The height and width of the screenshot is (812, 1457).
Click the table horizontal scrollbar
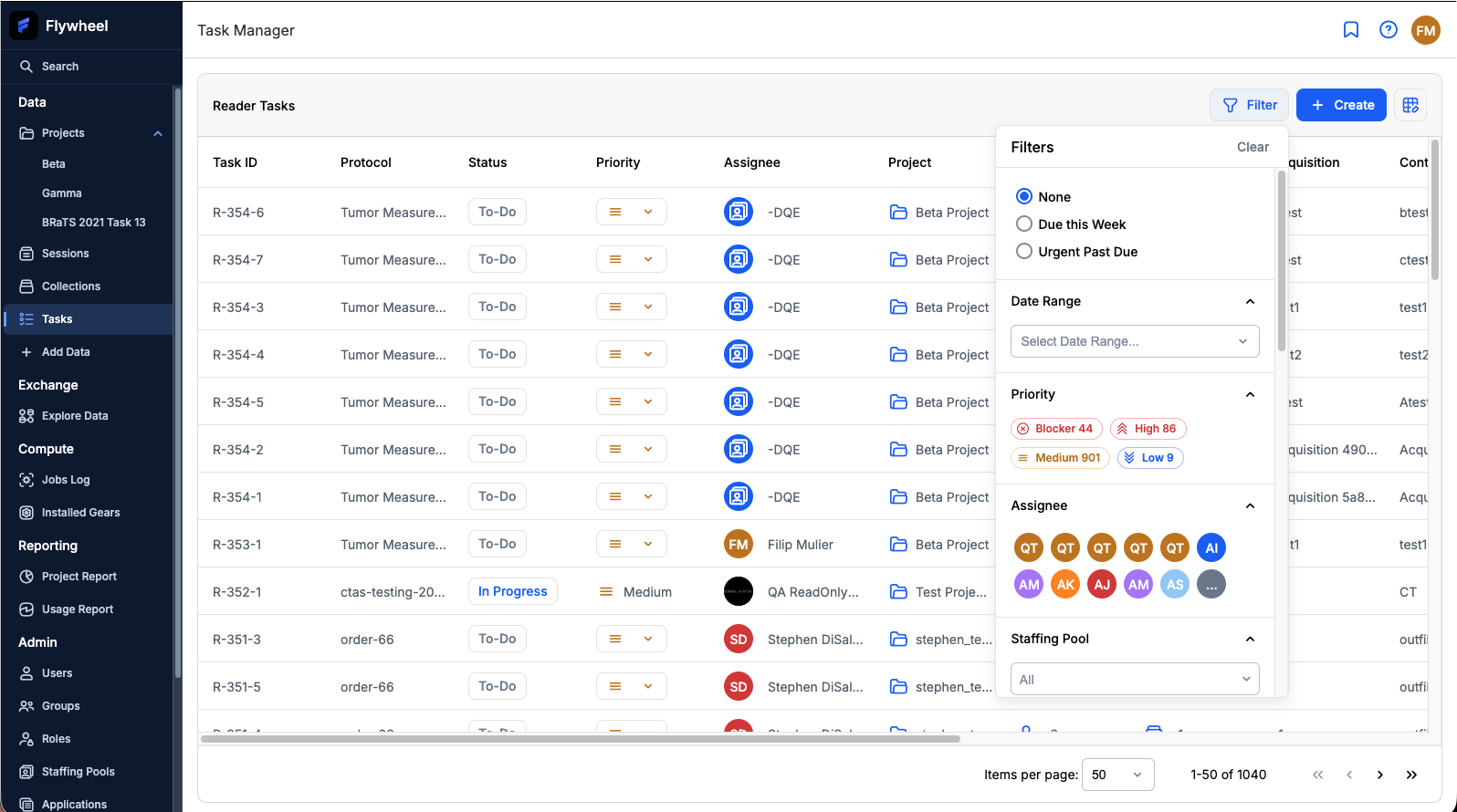click(x=581, y=738)
